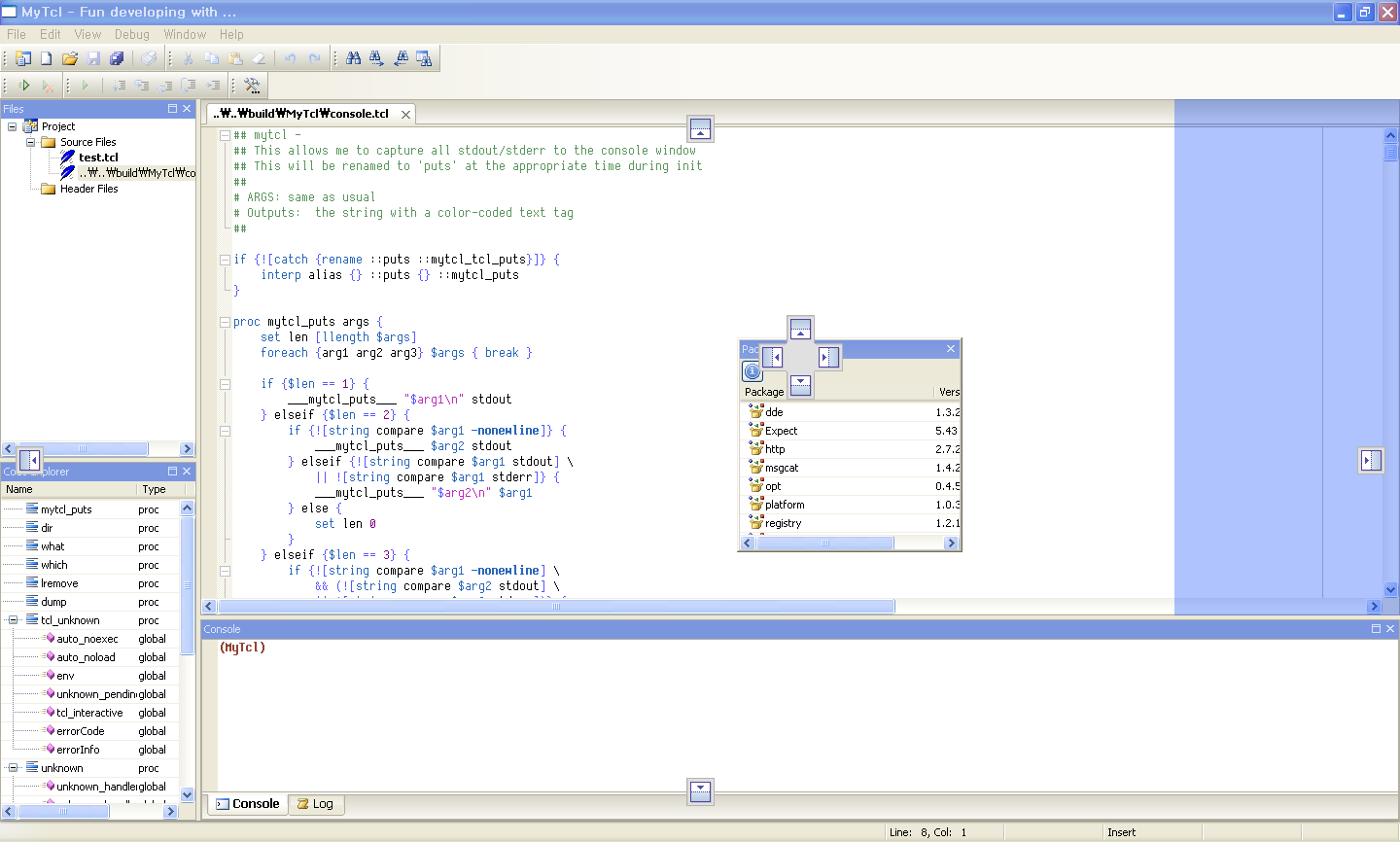Click the green Run script arrow icon
Screen dimensions: 1400x842
tap(24, 86)
